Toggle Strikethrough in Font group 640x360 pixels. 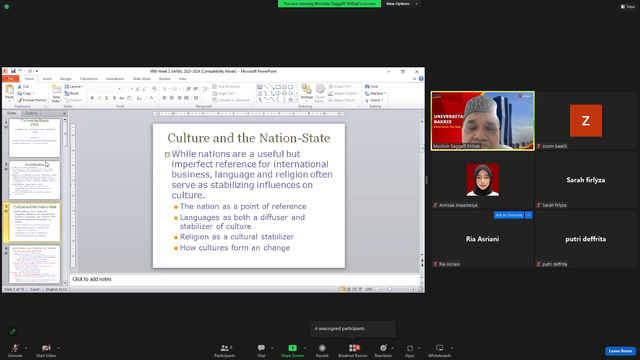(122, 98)
